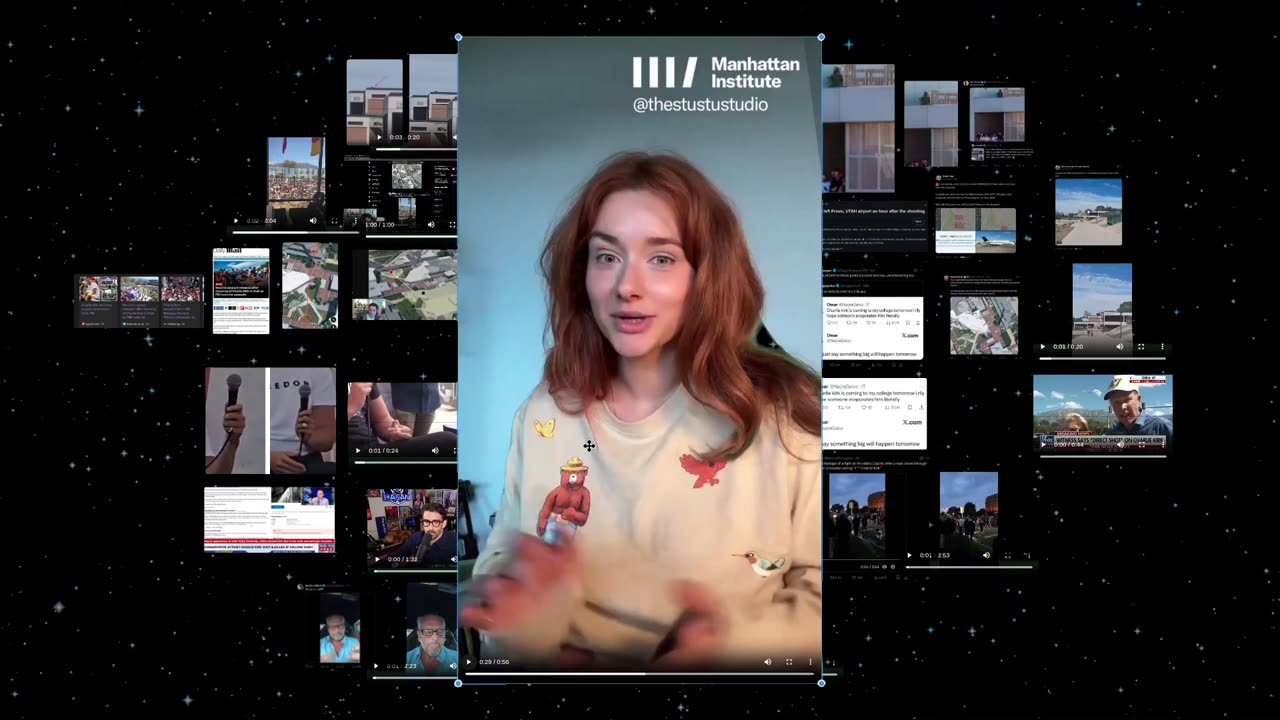
Task: Play the man-in-car video 0:01 / 2:23
Action: pyautogui.click(x=376, y=666)
